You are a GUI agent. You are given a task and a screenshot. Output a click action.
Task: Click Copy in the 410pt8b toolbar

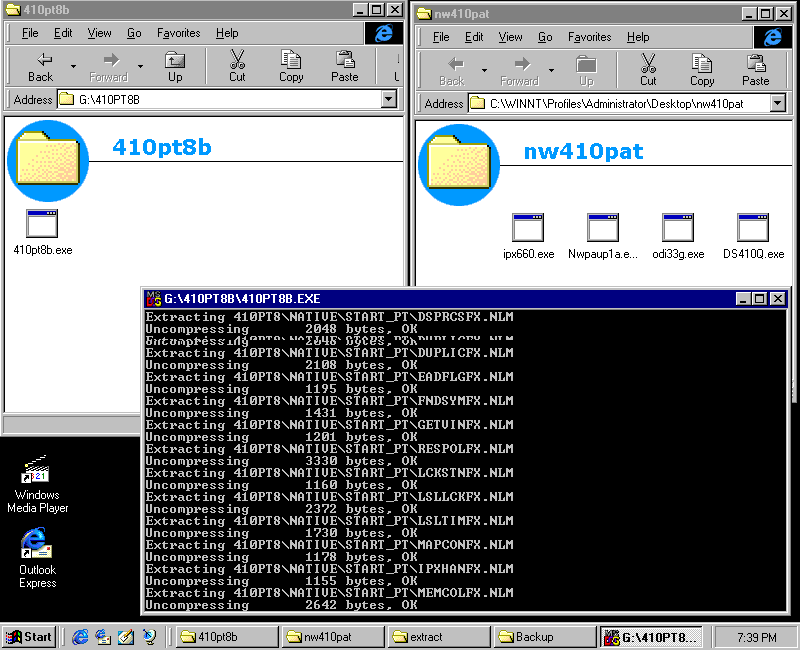[x=291, y=66]
